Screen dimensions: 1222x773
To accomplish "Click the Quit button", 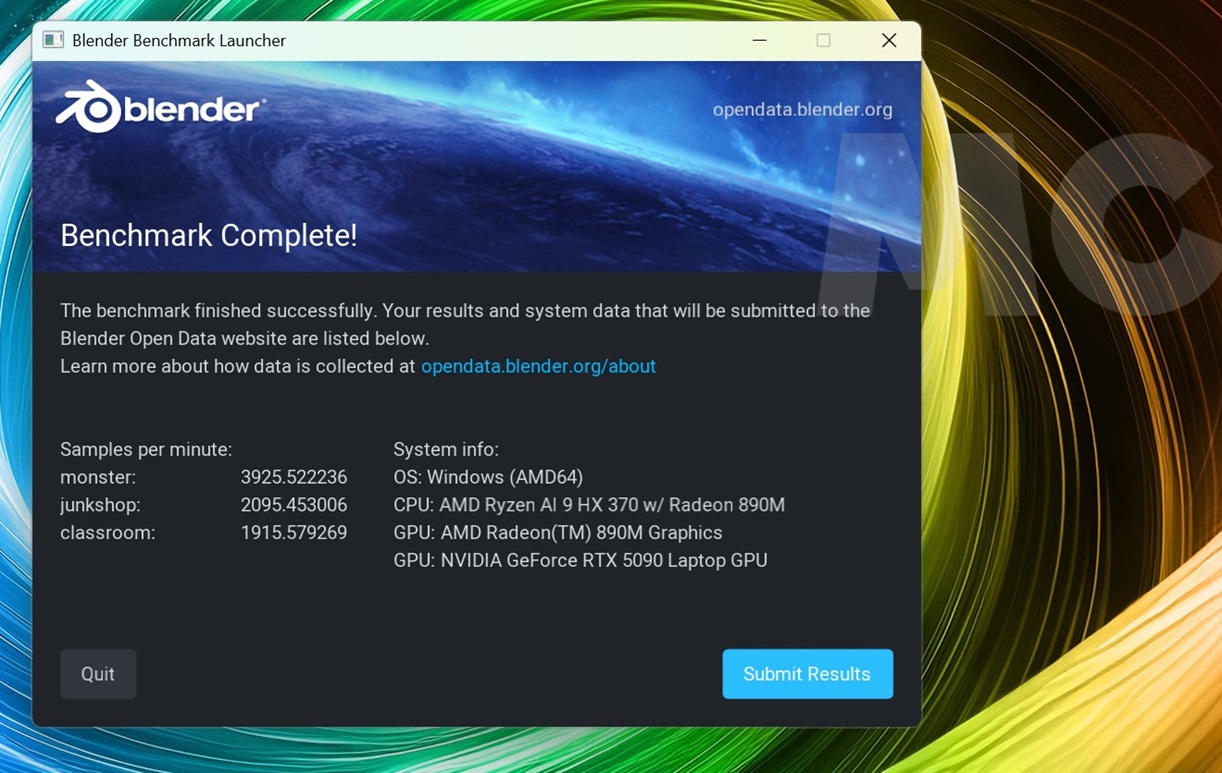I will tap(98, 674).
